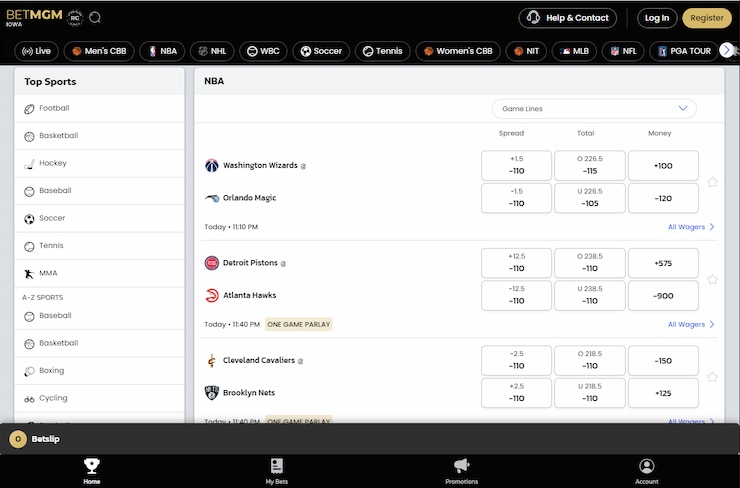Select Cavaliers -2.5 spread bet
Image resolution: width=740 pixels, height=488 pixels.
pyautogui.click(x=516, y=360)
